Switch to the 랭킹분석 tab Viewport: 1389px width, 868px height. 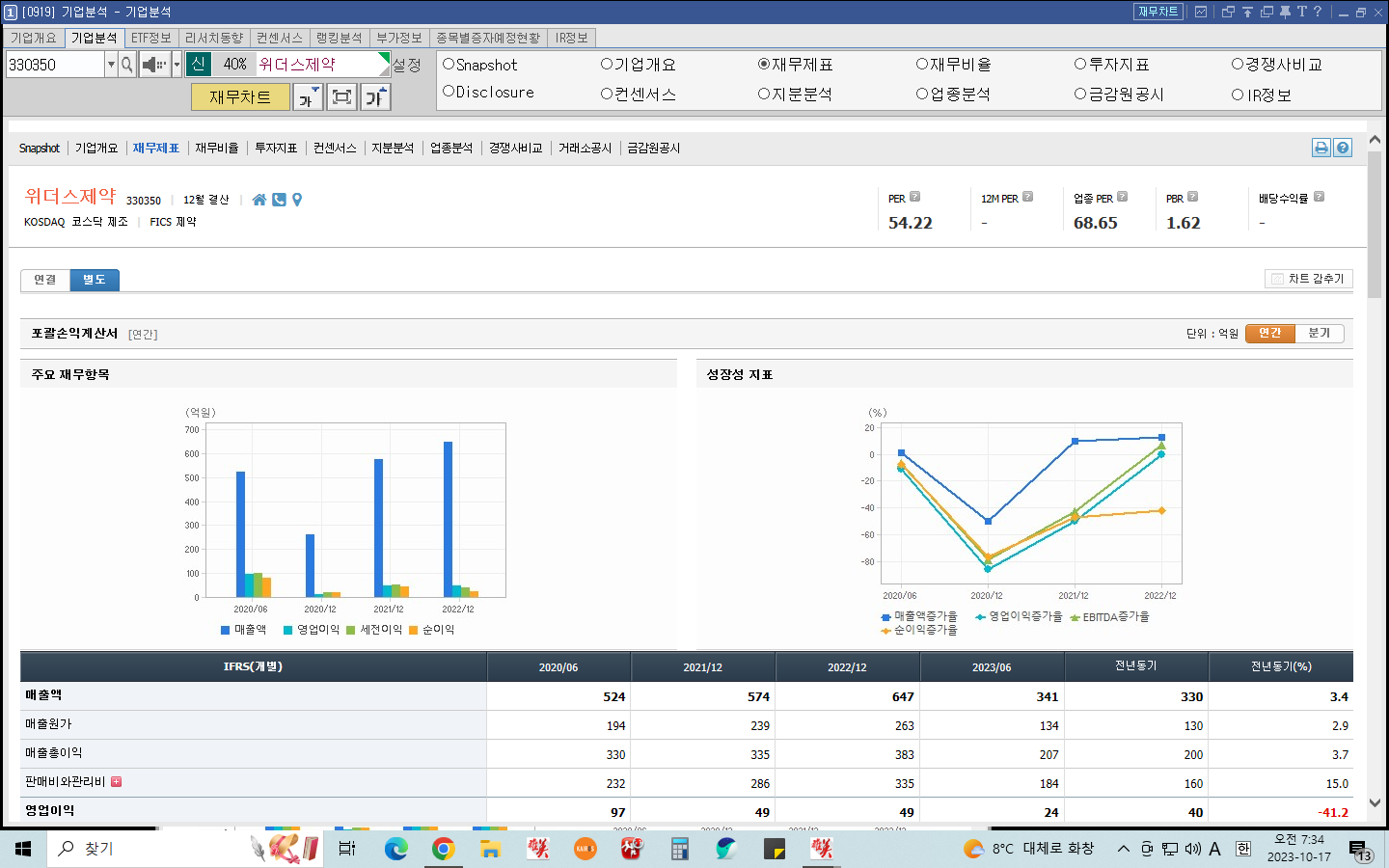click(x=340, y=38)
